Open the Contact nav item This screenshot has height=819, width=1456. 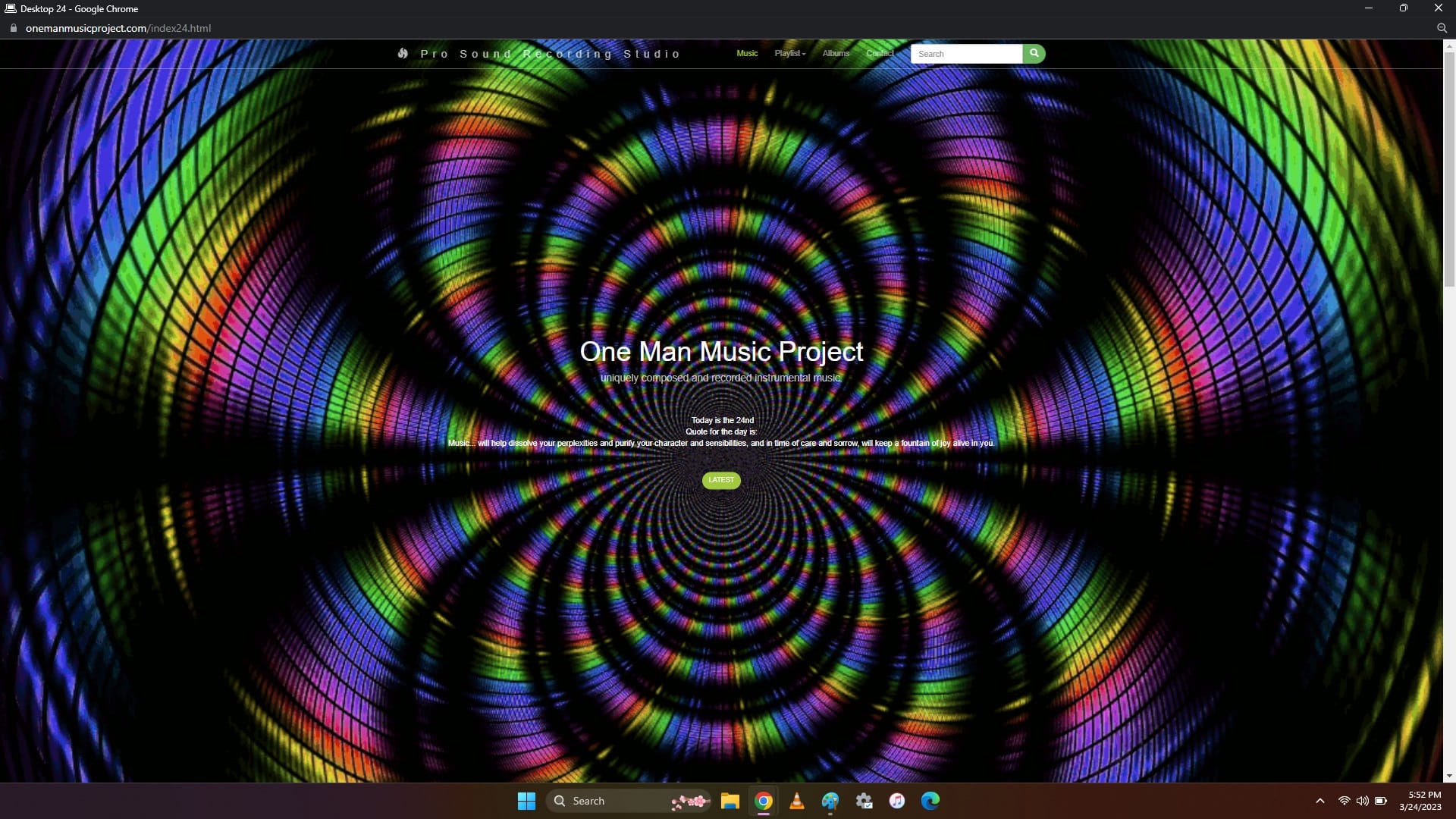coord(880,54)
